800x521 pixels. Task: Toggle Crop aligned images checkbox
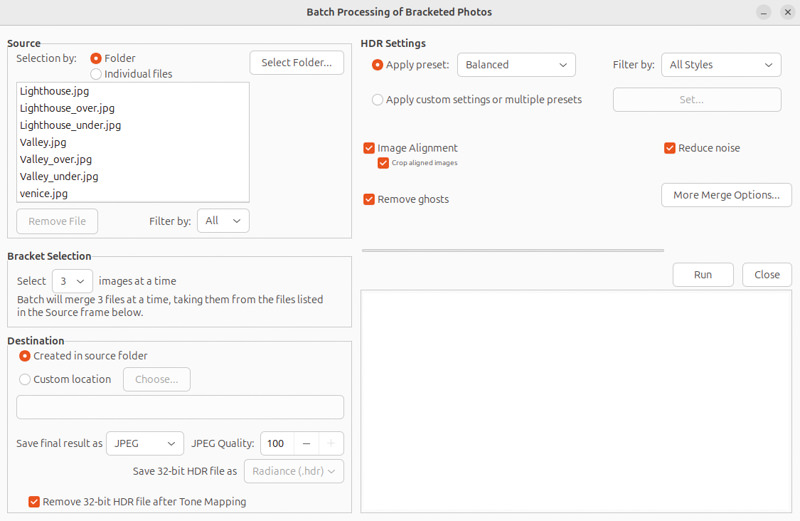tap(383, 163)
